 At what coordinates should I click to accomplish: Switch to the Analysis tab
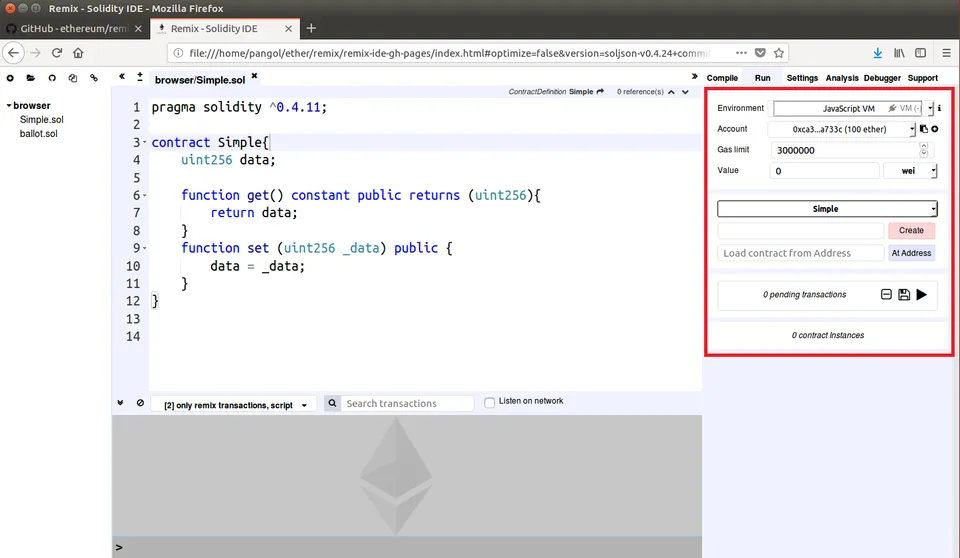click(842, 78)
